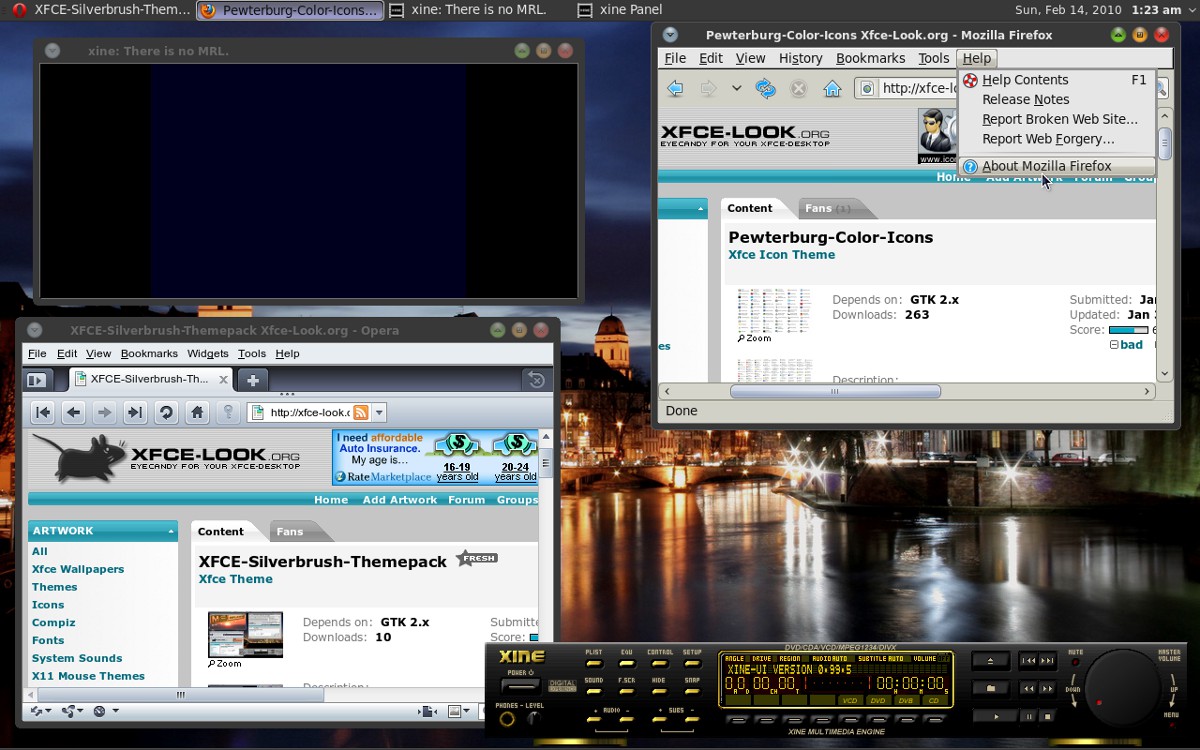Click the RSS feed icon in Opera's address bar
This screenshot has width=1200, height=750.
[x=361, y=412]
